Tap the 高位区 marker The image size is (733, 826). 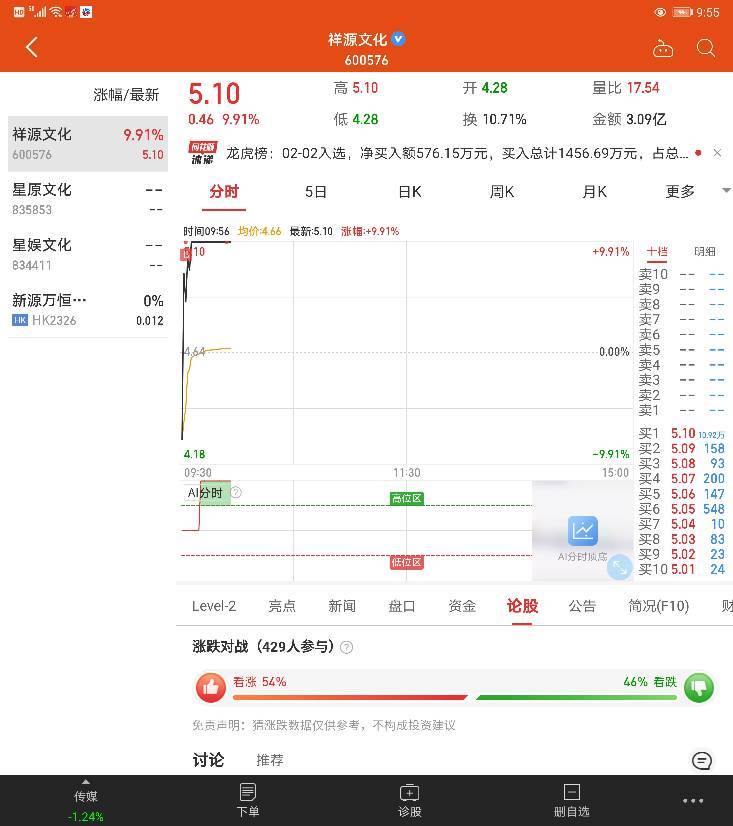click(x=406, y=498)
